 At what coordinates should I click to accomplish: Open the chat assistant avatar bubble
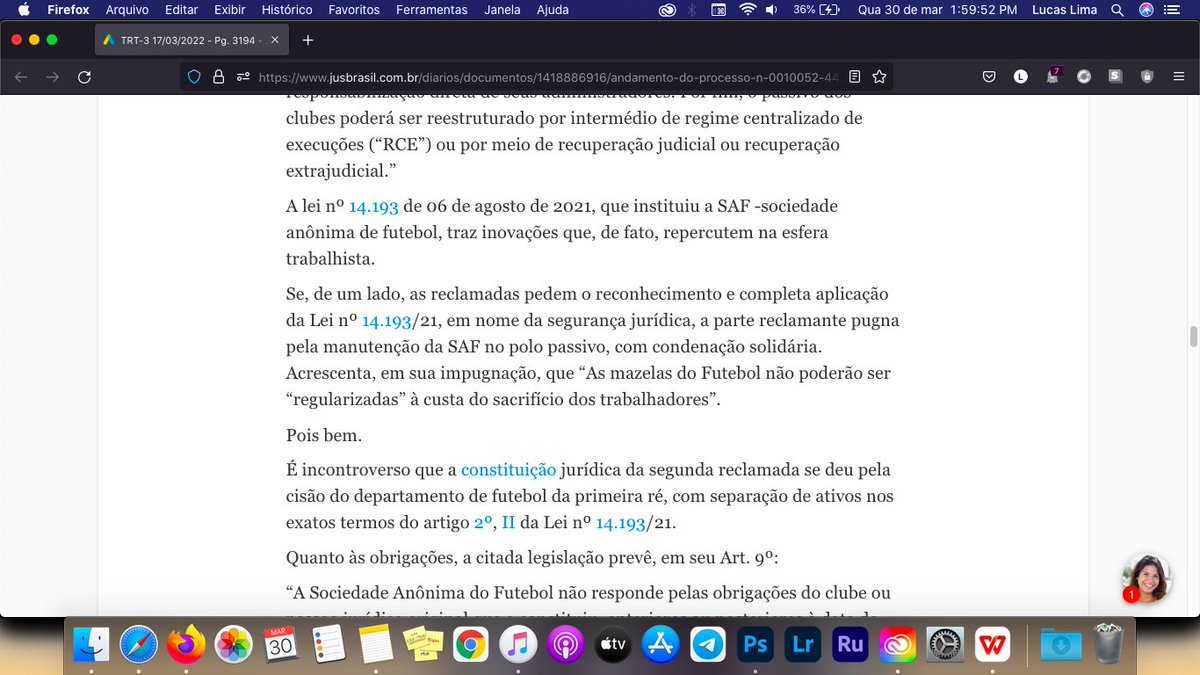coord(1147,578)
